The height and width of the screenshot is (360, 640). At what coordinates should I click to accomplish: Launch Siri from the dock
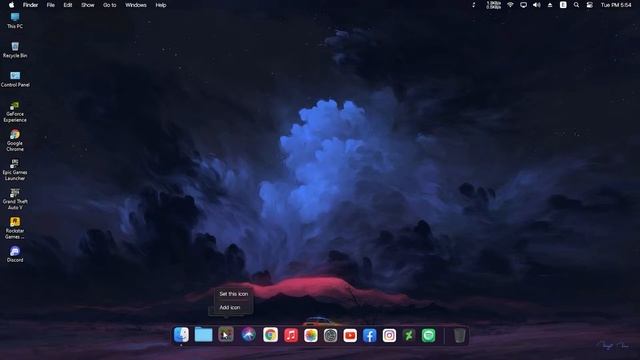248,335
